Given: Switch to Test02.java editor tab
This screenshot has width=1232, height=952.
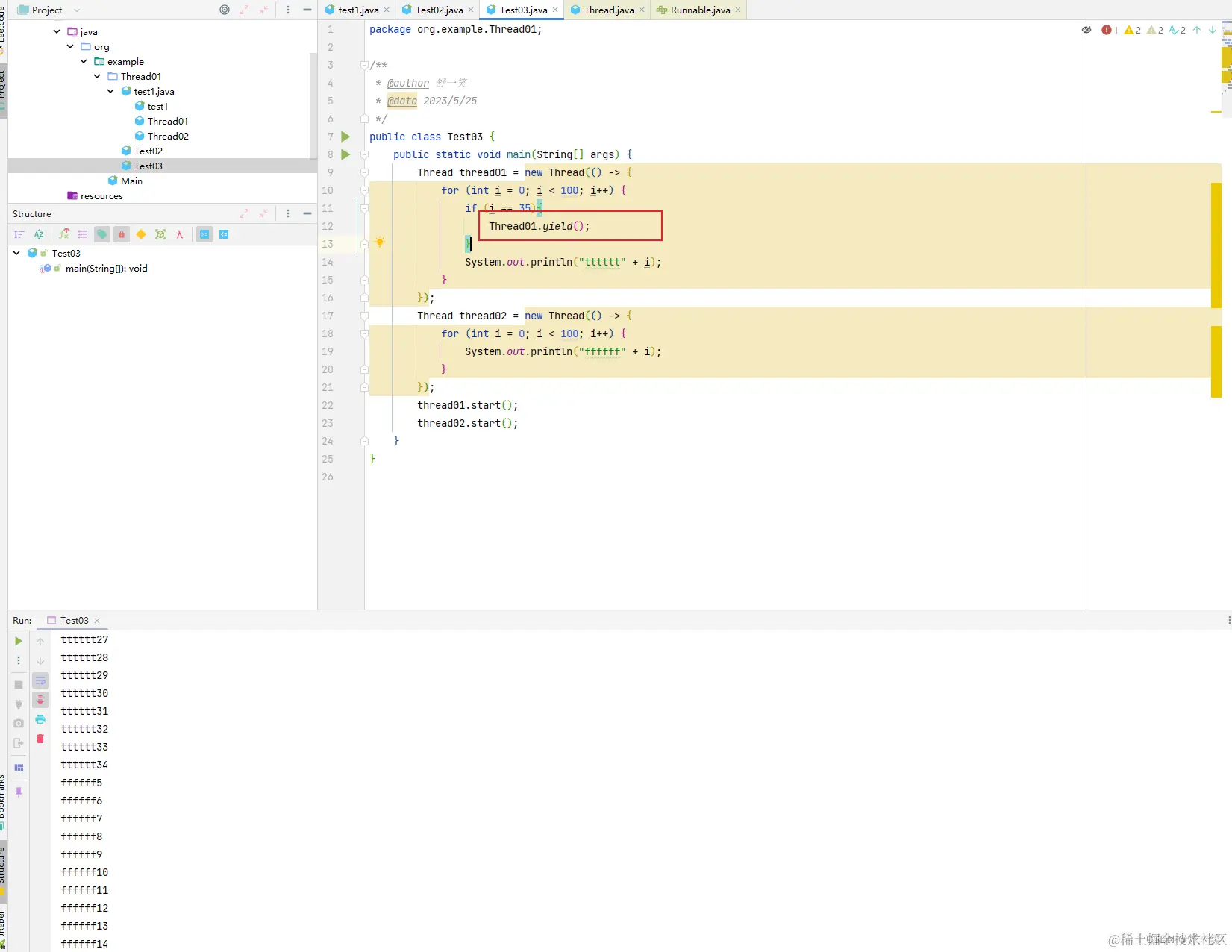Looking at the screenshot, I should coord(439,10).
